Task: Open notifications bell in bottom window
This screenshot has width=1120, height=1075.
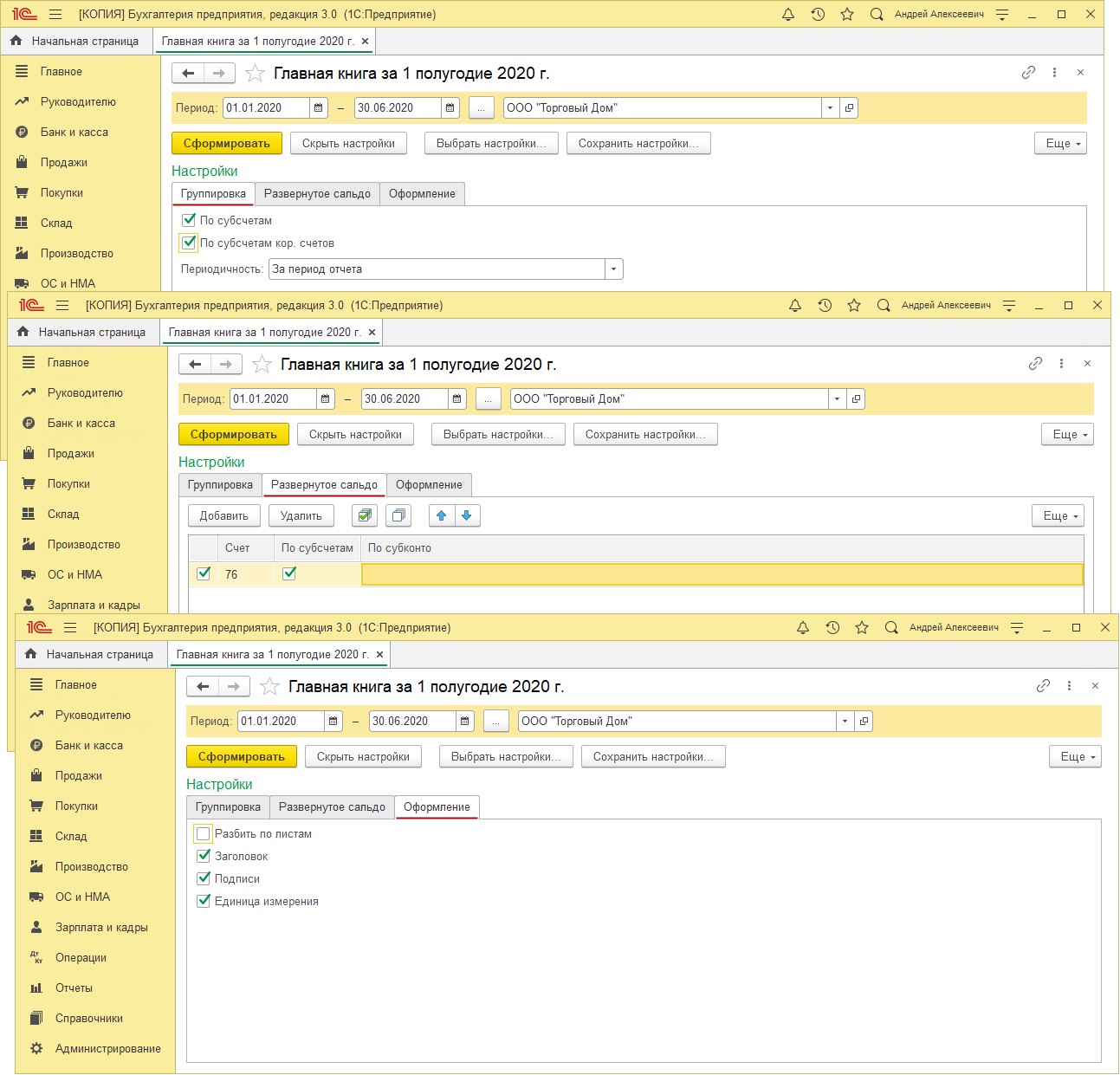Action: pos(803,627)
